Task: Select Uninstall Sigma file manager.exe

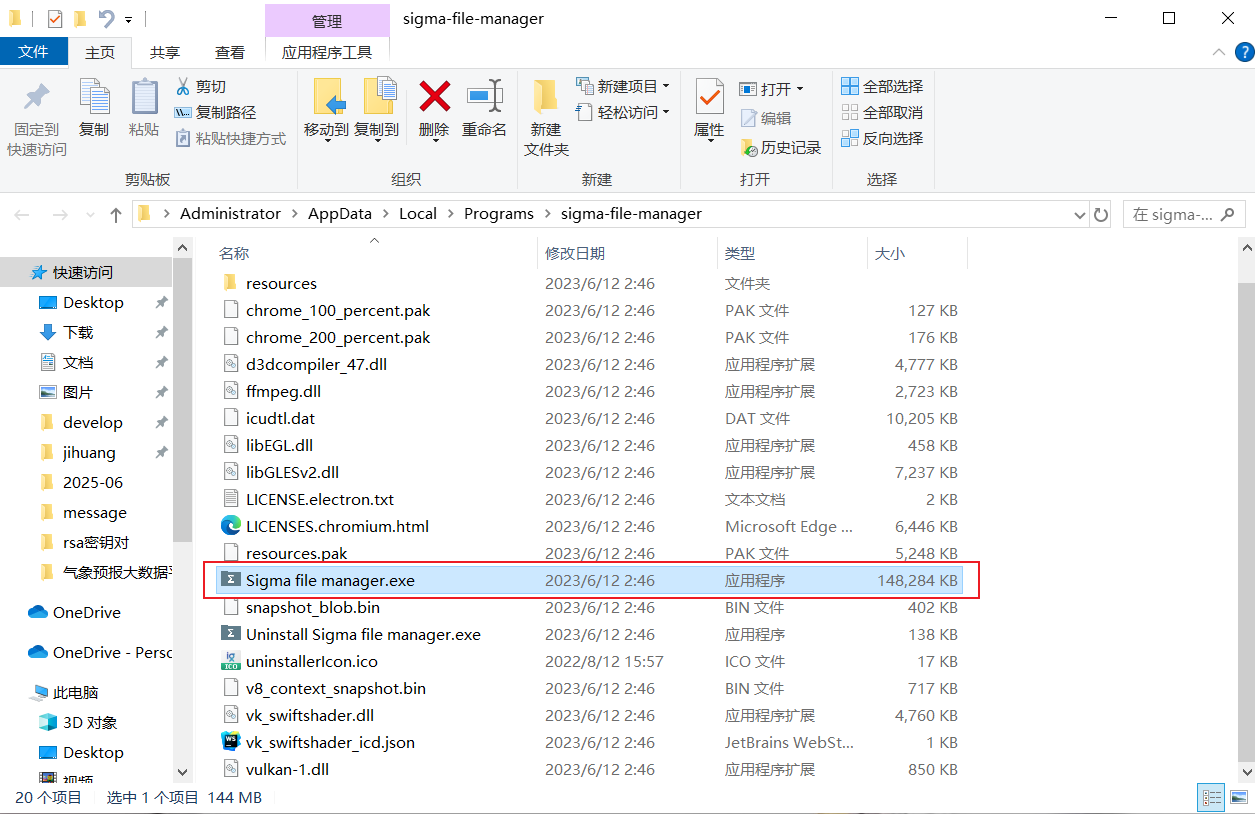Action: coord(363,635)
